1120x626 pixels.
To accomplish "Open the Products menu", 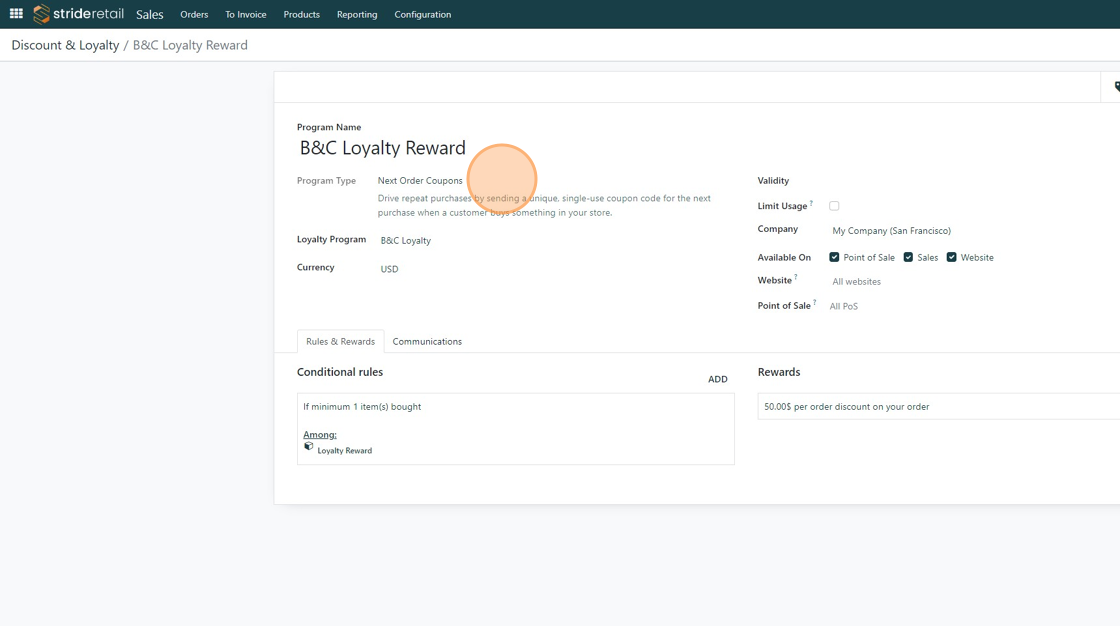I will pyautogui.click(x=301, y=14).
